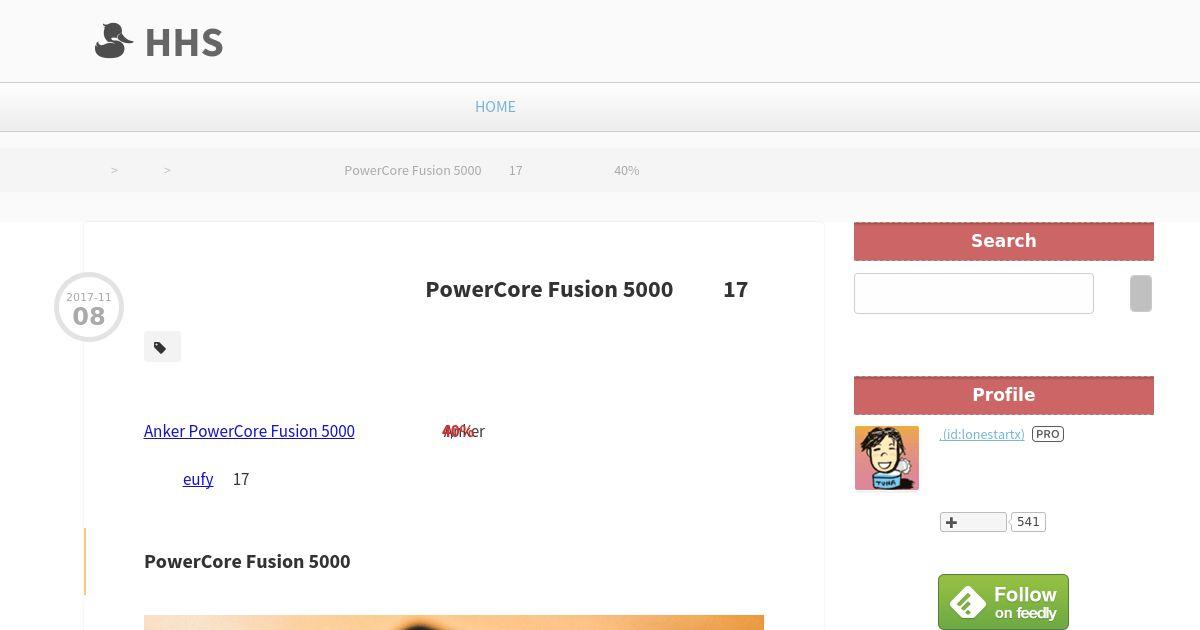Click breadcrumb text PowerCore Fusion 5000
The width and height of the screenshot is (1200, 630).
[413, 170]
